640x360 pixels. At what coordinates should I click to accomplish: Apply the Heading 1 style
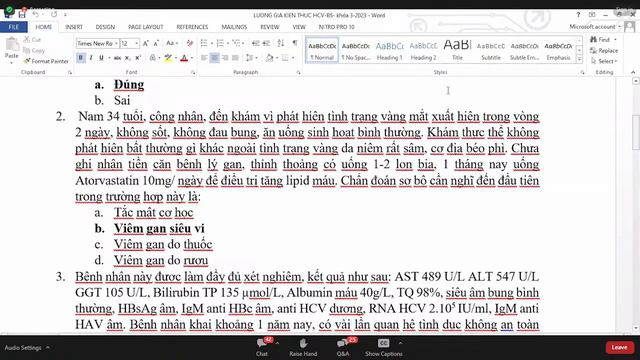tap(389, 50)
